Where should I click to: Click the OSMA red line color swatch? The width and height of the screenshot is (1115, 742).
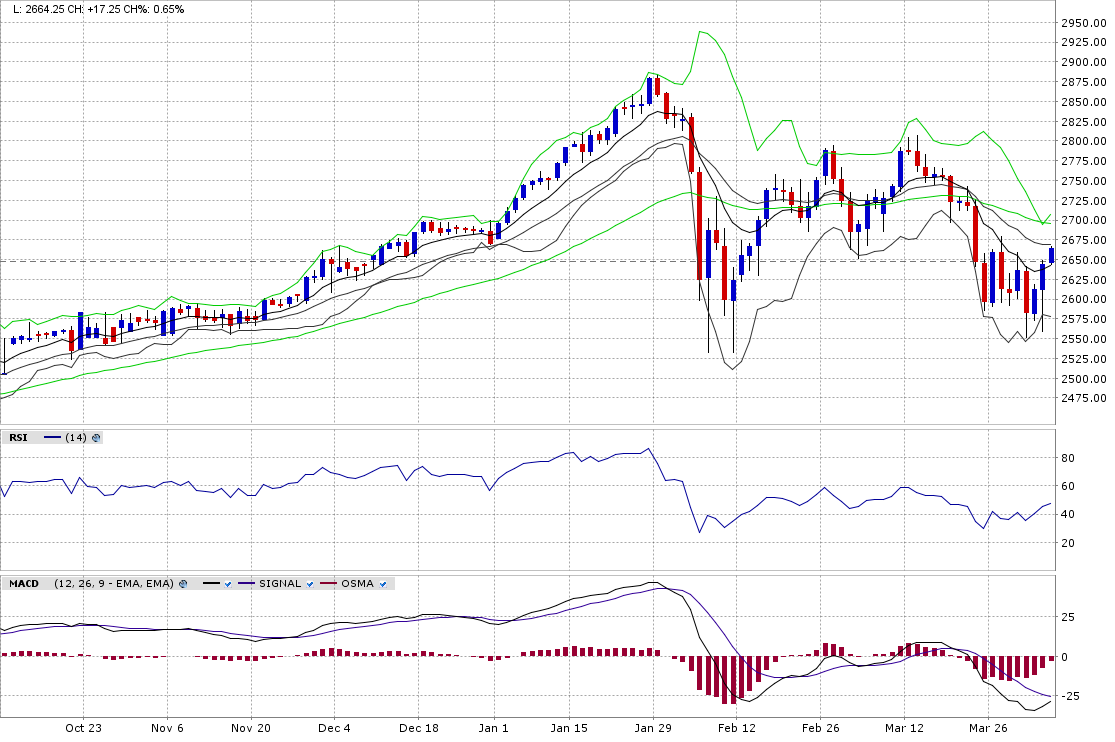click(328, 584)
